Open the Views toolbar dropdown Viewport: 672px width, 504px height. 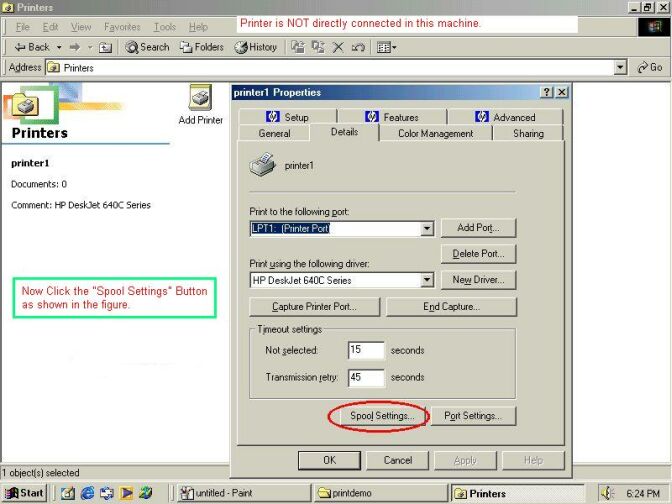[386, 47]
